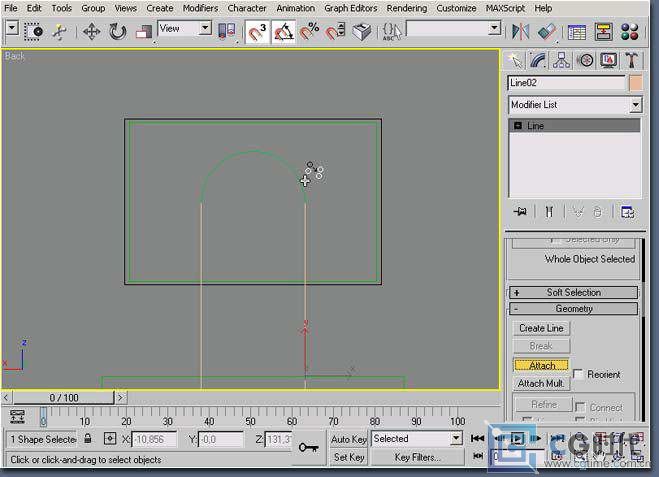
Task: Open the Modifiers menu
Action: [200, 8]
